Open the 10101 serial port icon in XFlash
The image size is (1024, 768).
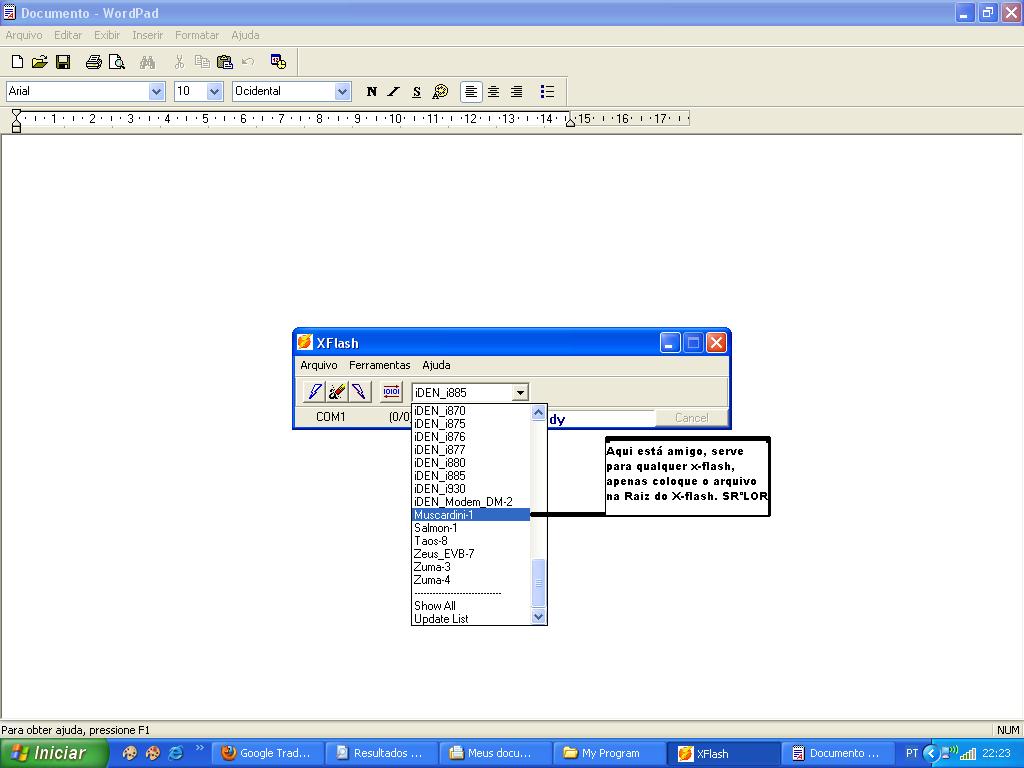(x=391, y=392)
